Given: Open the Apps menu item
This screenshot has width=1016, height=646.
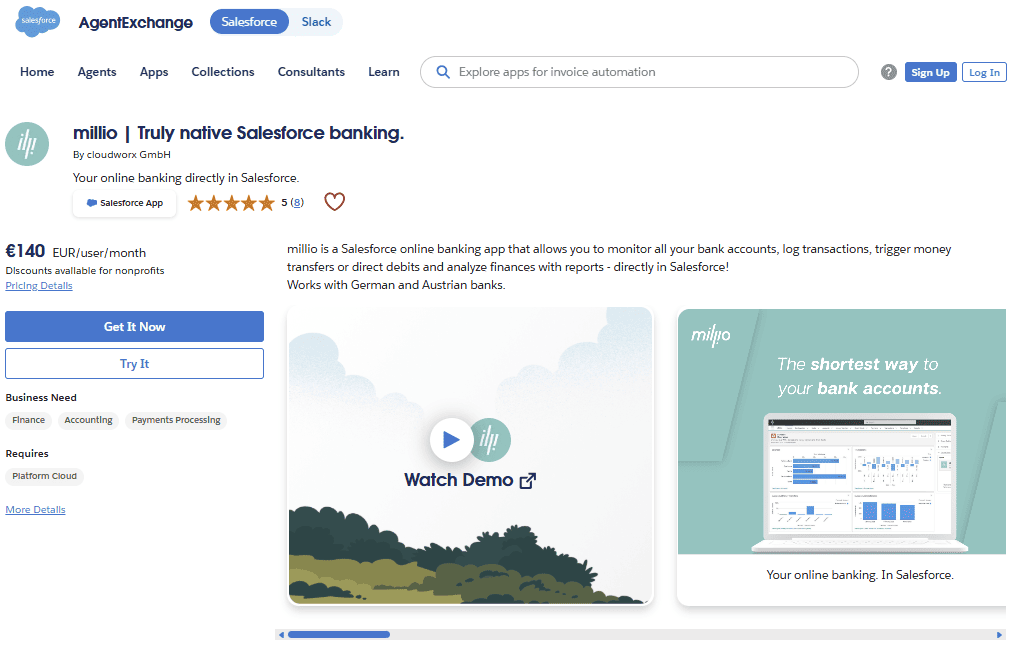Looking at the screenshot, I should pyautogui.click(x=154, y=72).
